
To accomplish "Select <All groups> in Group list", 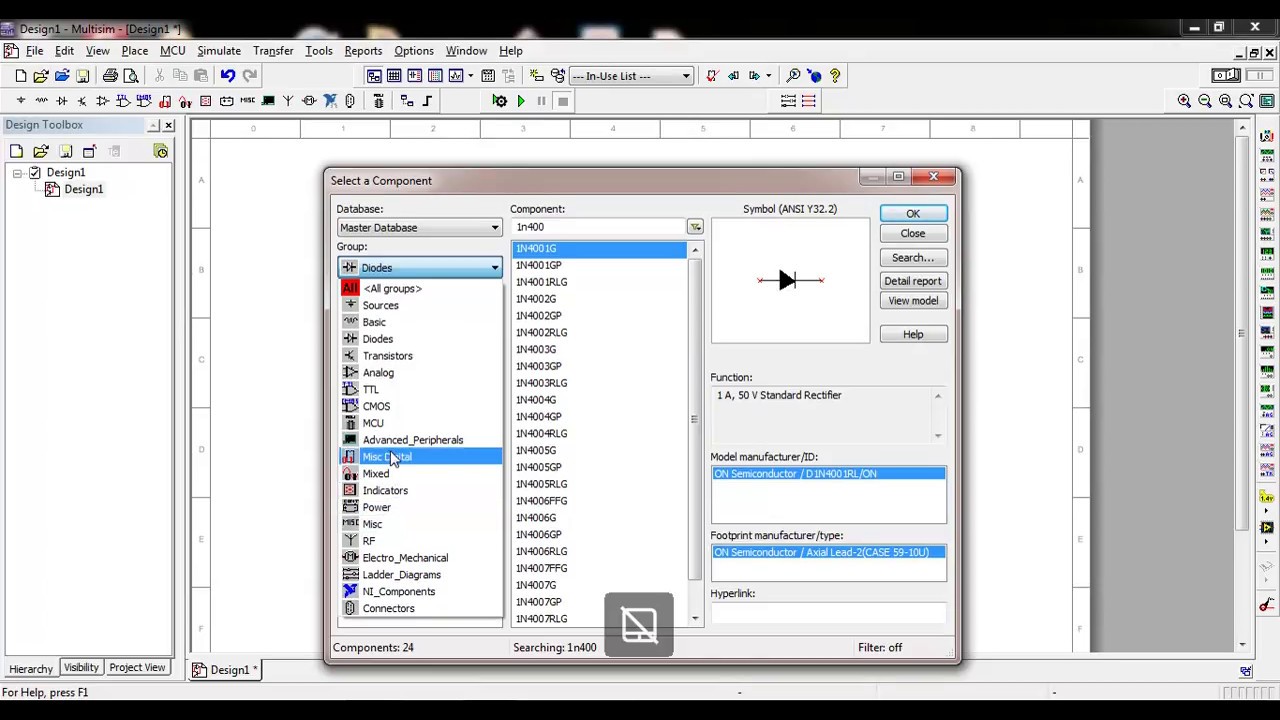I will pos(392,288).
